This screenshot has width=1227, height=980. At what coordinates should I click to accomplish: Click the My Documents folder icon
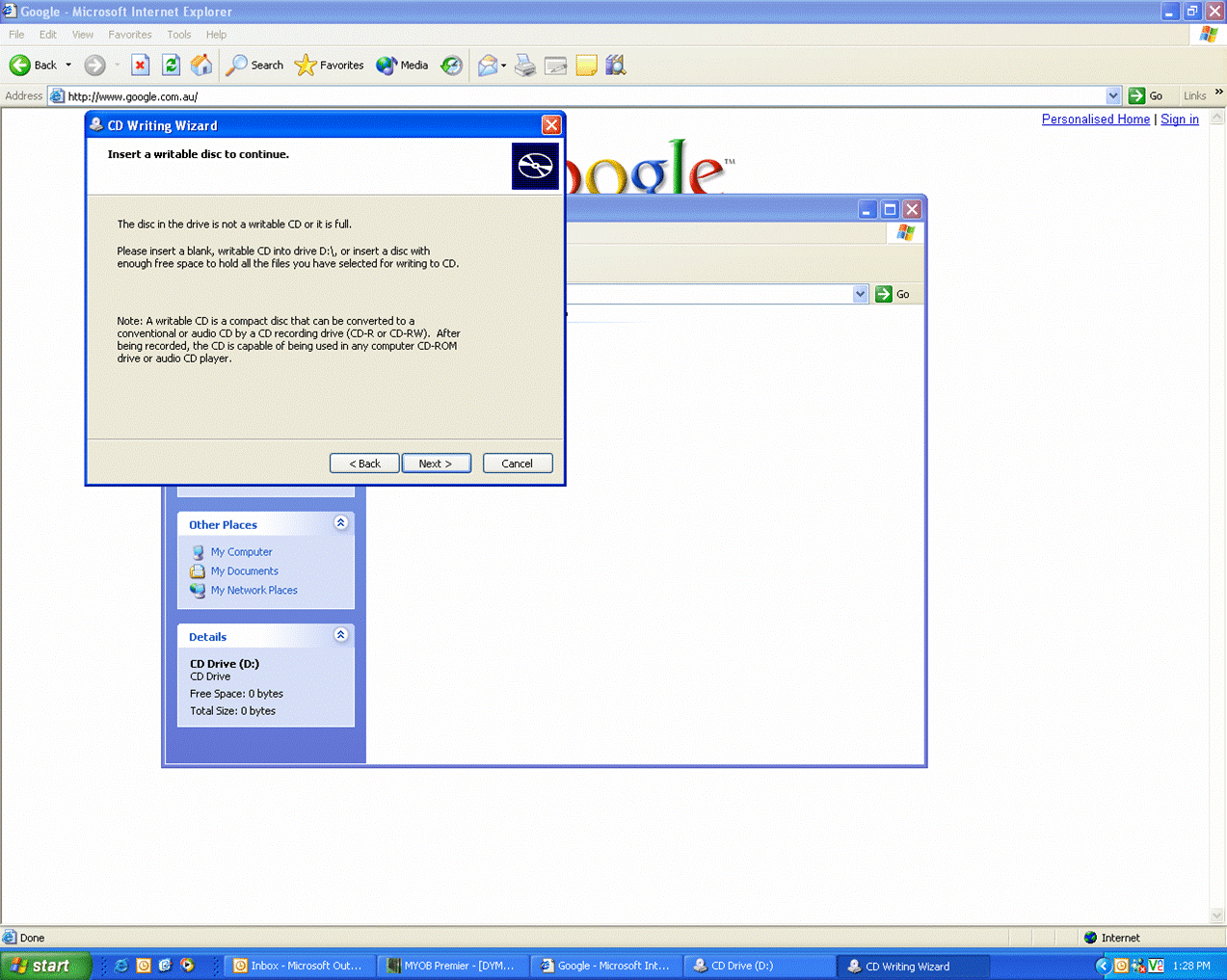coord(198,571)
